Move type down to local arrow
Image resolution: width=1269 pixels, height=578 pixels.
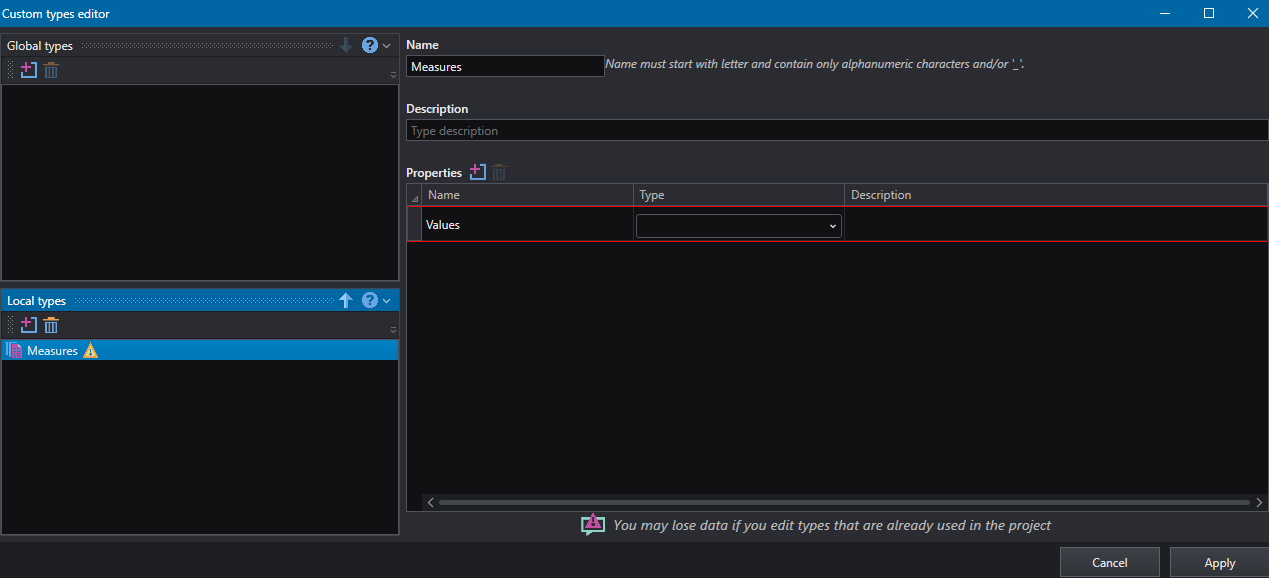click(x=346, y=45)
